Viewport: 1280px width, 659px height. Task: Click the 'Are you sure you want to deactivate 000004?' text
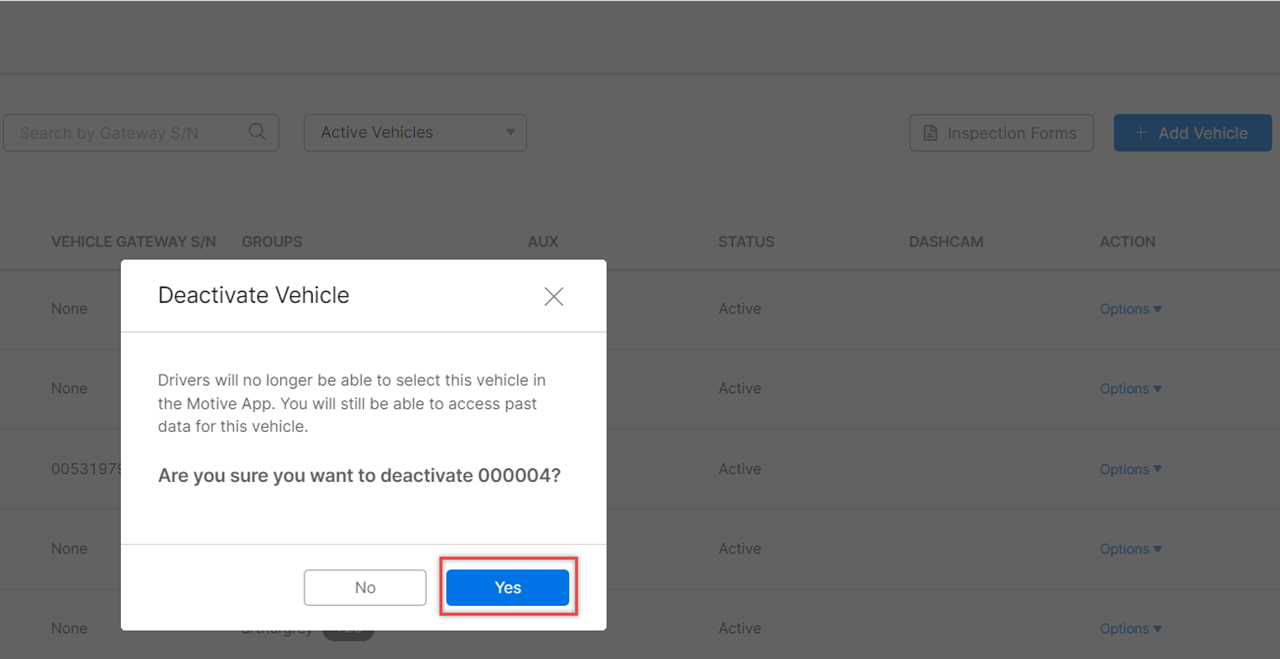(359, 476)
